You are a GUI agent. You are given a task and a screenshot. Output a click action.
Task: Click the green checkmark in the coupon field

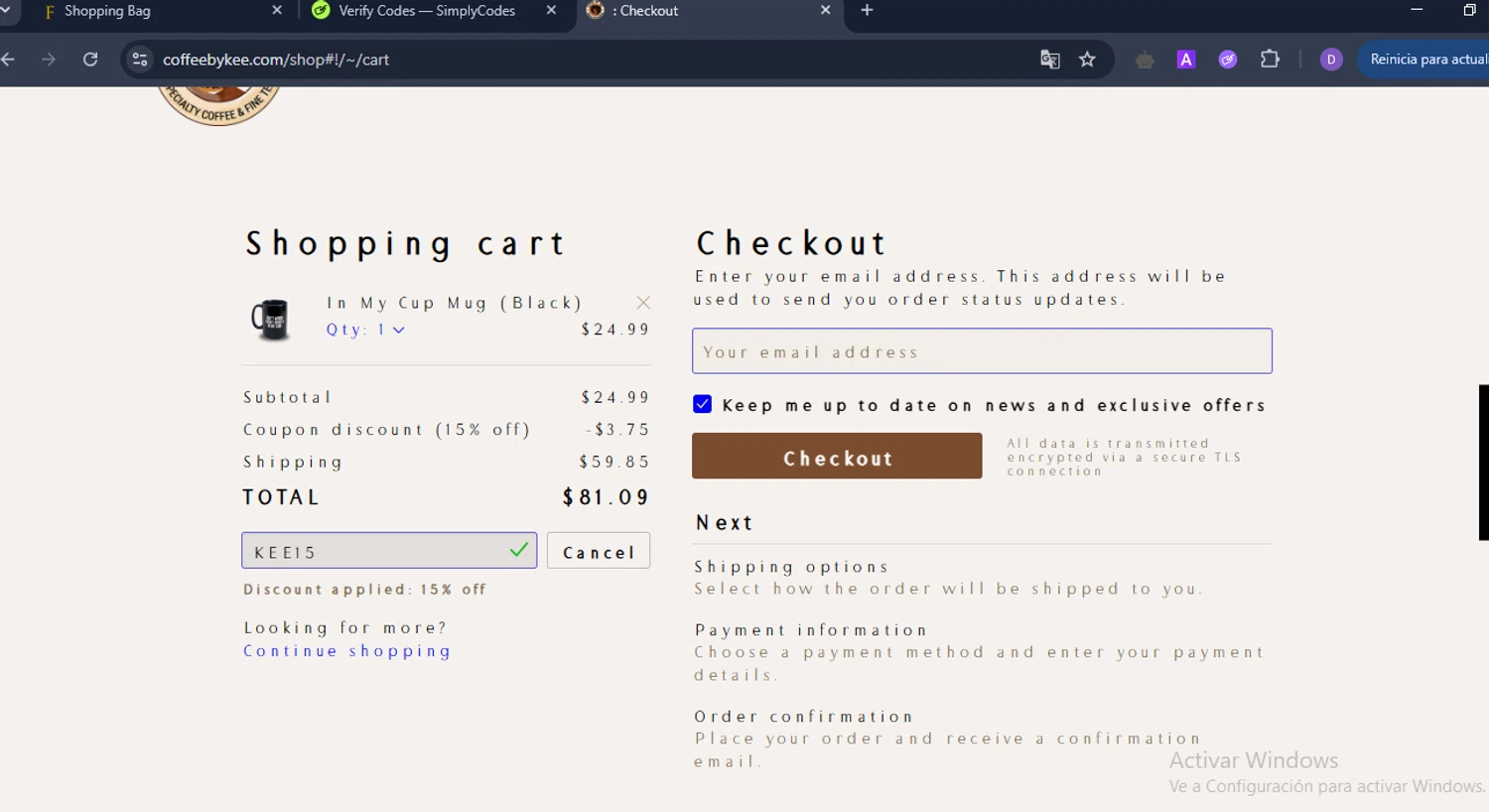coord(518,549)
